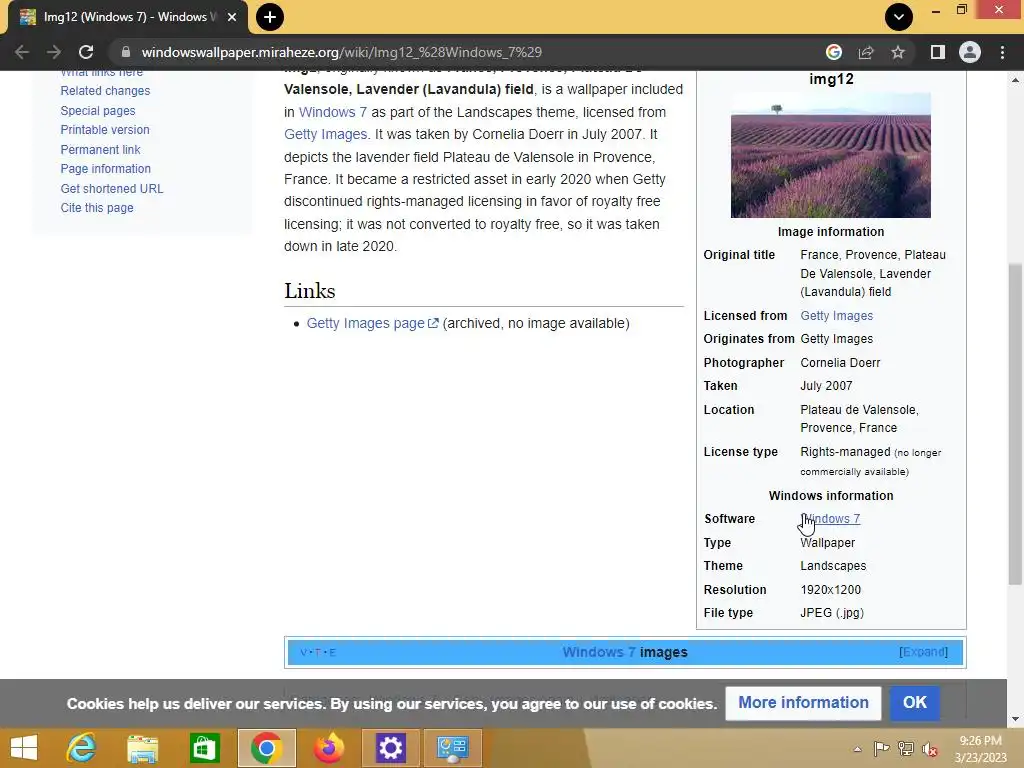
Task: Click the share page icon
Action: pos(866,52)
